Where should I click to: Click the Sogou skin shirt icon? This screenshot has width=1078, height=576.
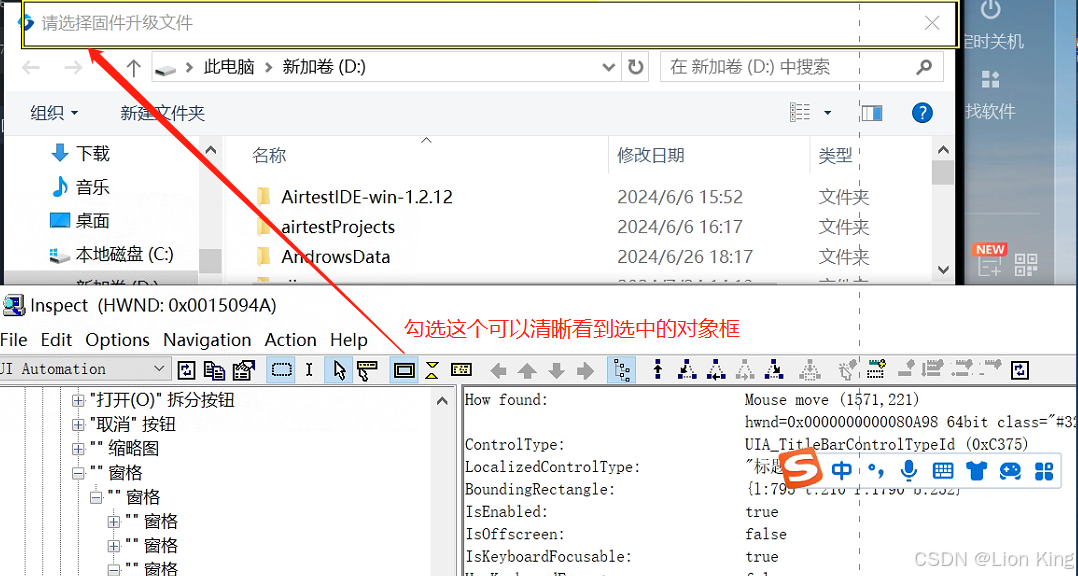(976, 471)
